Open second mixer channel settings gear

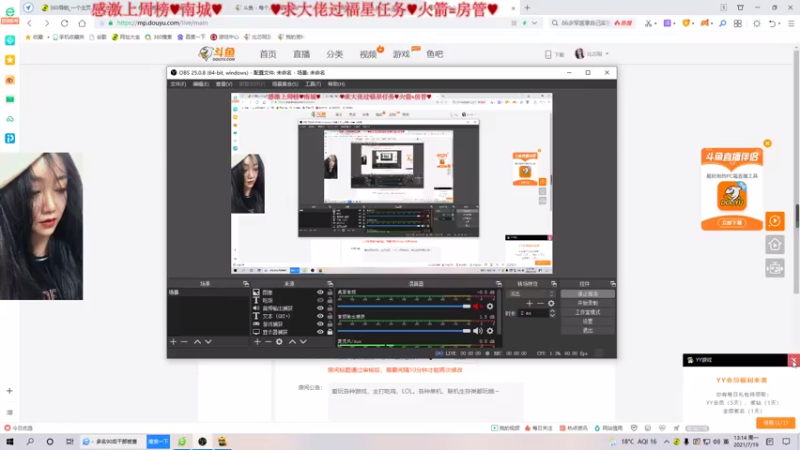click(x=490, y=331)
